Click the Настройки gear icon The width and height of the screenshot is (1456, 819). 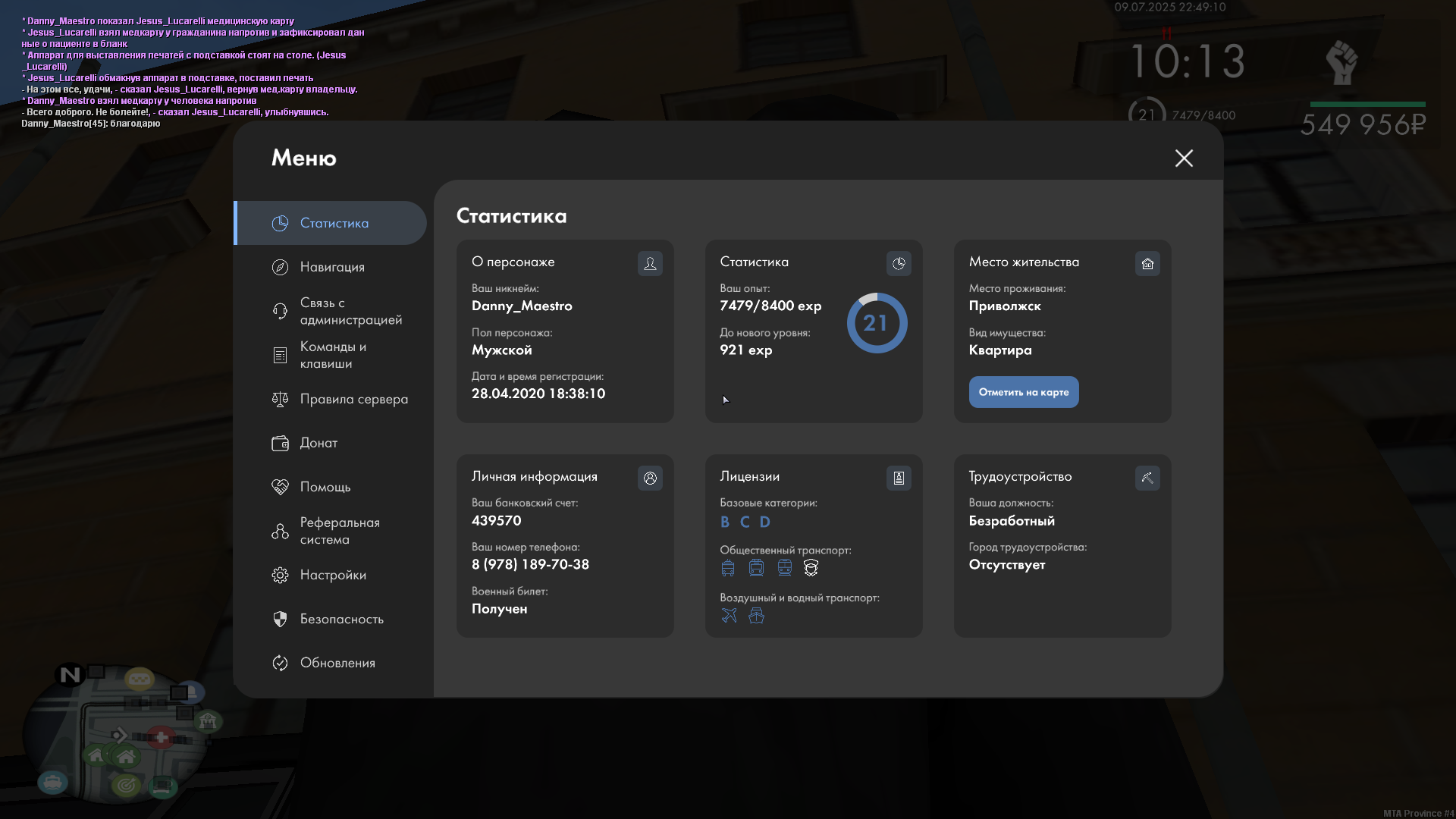click(280, 575)
